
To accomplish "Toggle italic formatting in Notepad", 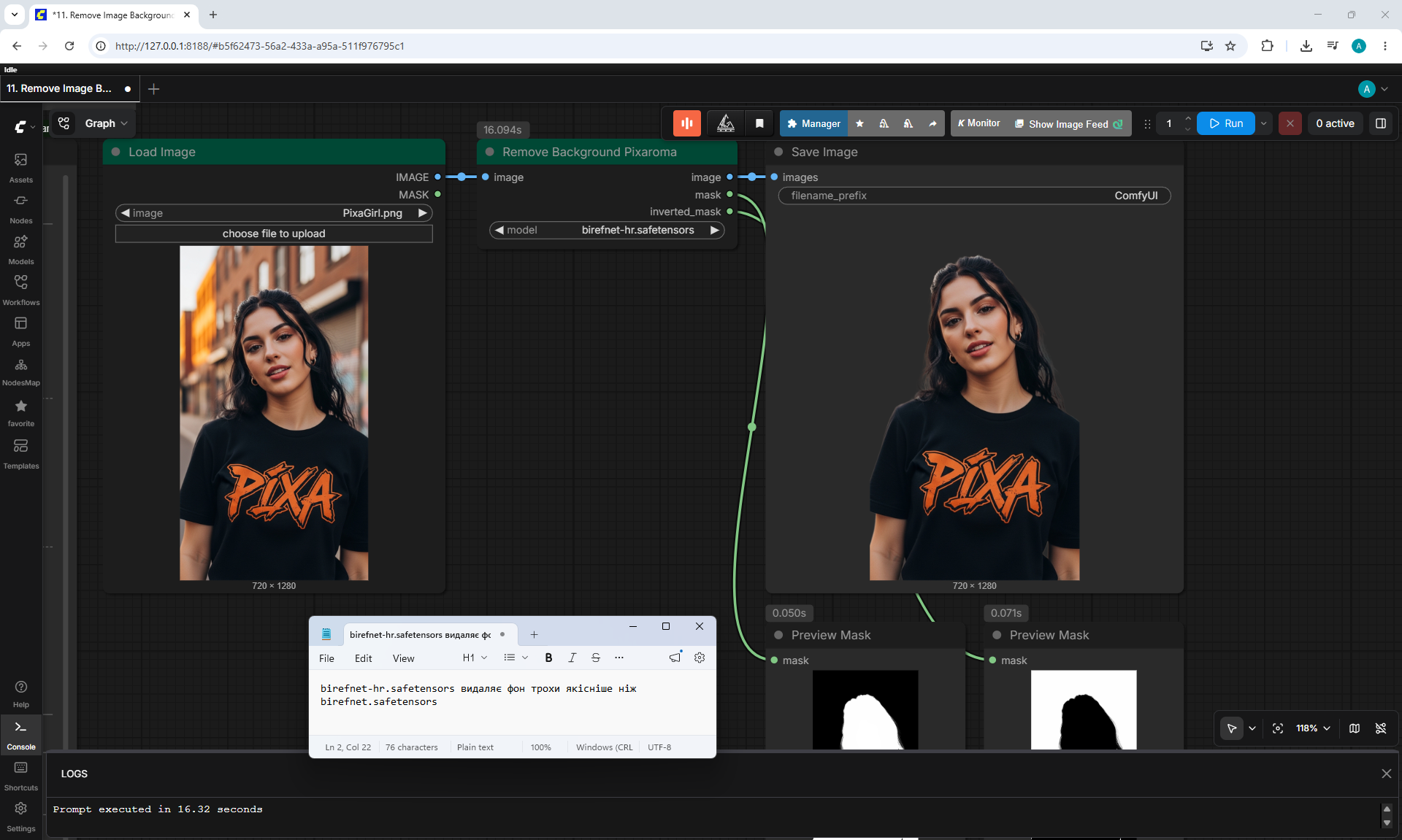I will 572,658.
